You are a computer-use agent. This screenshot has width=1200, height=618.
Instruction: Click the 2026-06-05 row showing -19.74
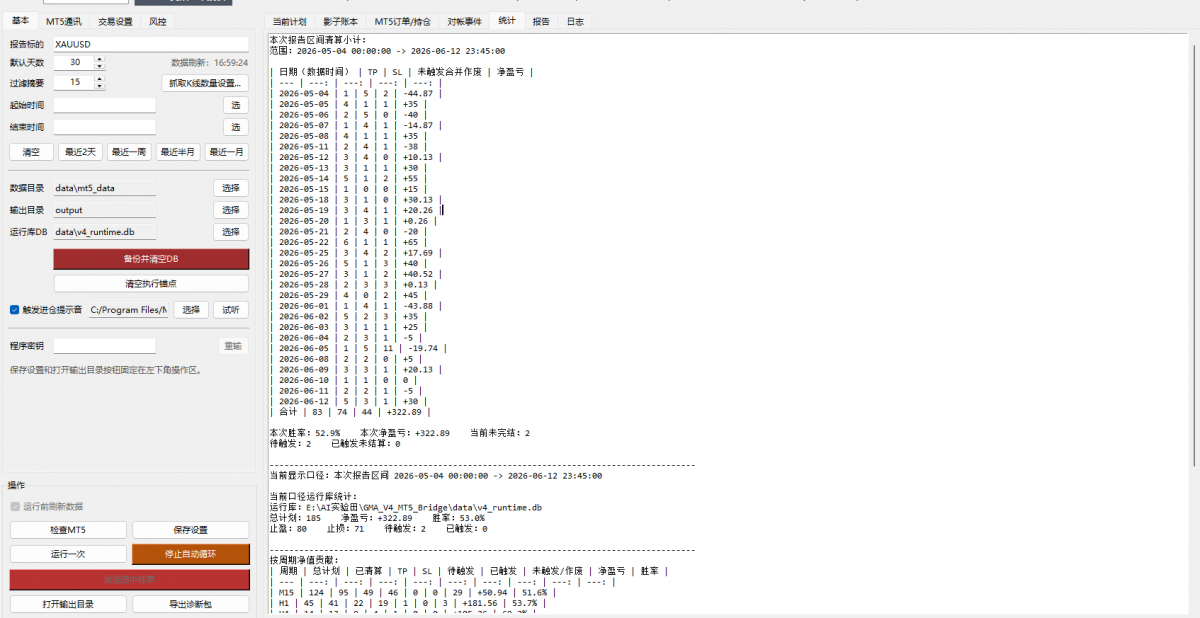click(357, 349)
